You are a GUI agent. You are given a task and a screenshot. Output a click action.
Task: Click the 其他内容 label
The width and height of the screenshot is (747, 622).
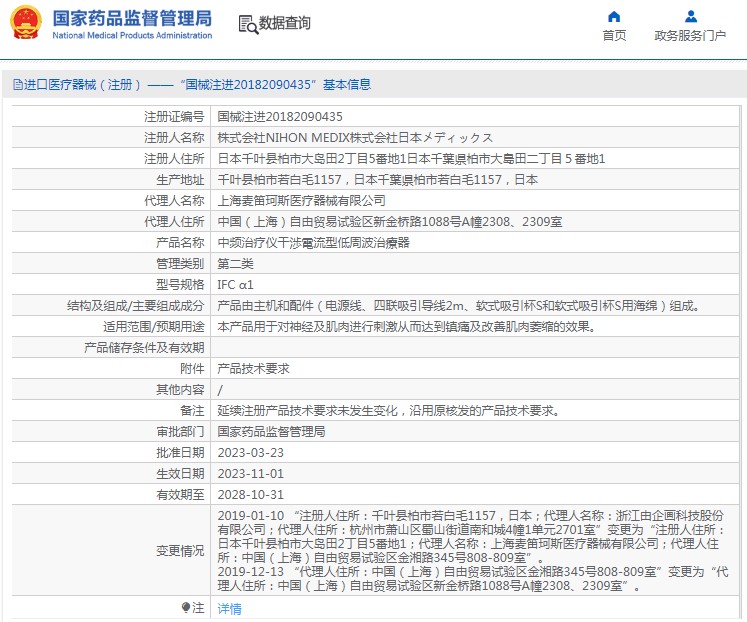pos(180,390)
